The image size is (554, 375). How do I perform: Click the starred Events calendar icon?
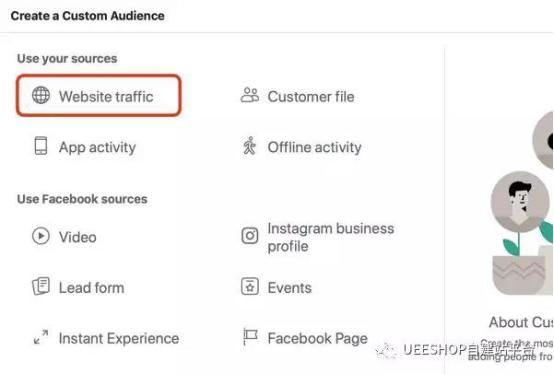[250, 286]
